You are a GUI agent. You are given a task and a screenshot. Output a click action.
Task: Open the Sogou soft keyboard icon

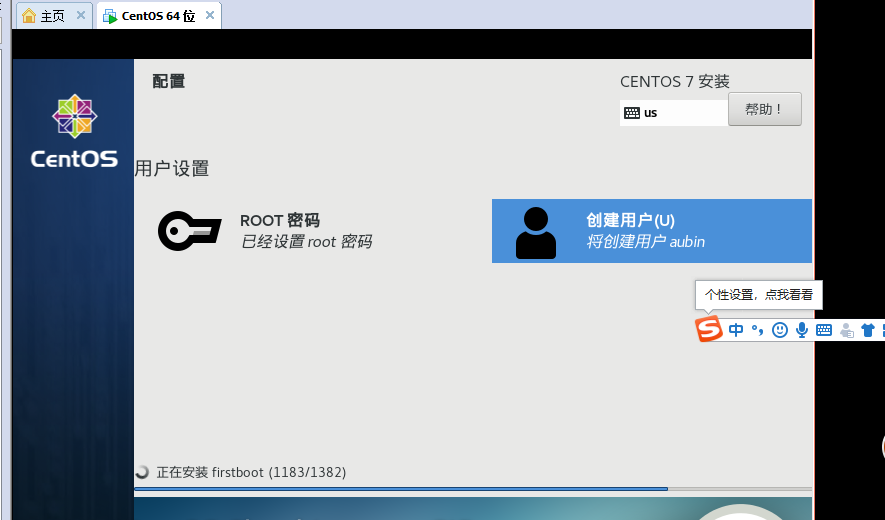[x=824, y=330]
